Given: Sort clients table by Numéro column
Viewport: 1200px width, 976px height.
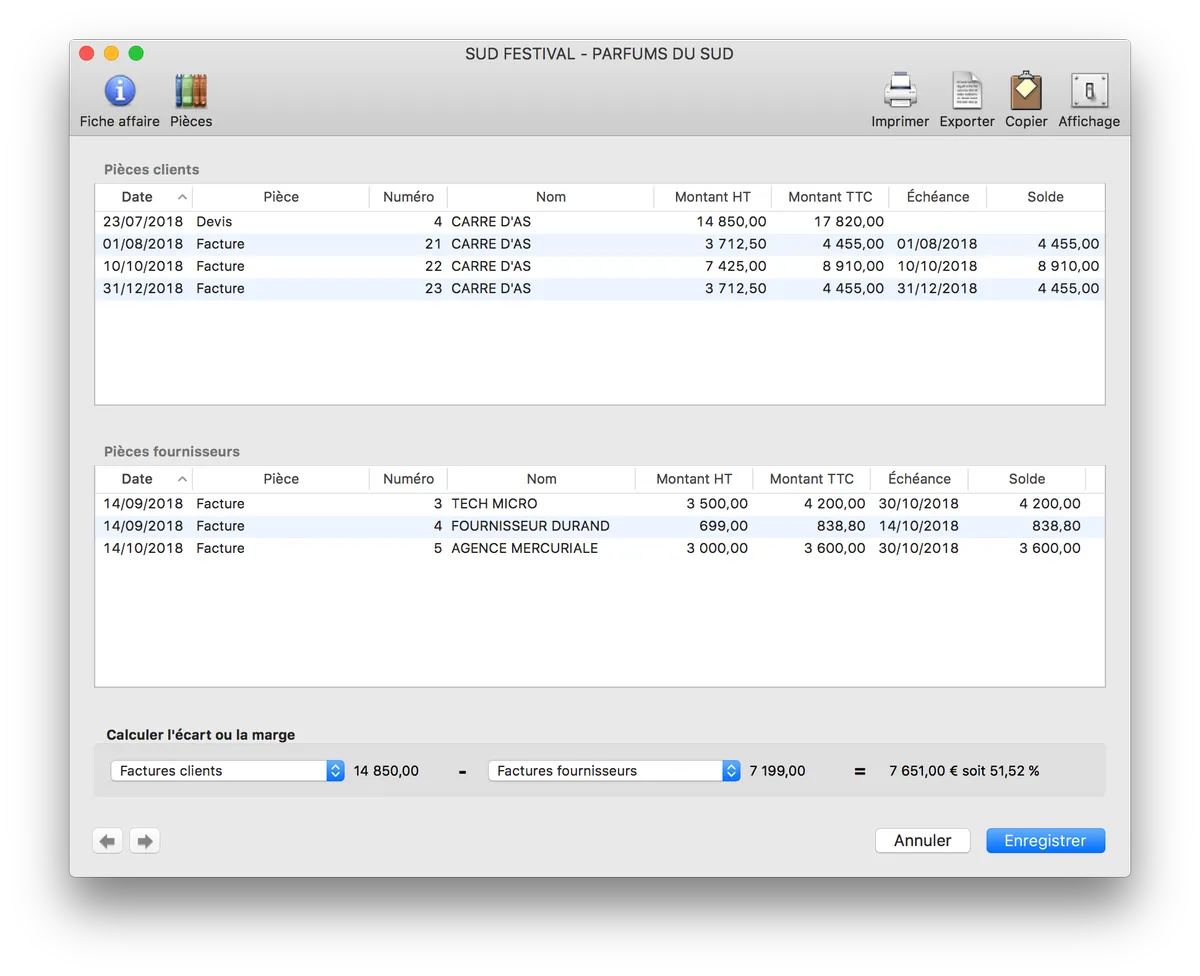Looking at the screenshot, I should pyautogui.click(x=408, y=197).
